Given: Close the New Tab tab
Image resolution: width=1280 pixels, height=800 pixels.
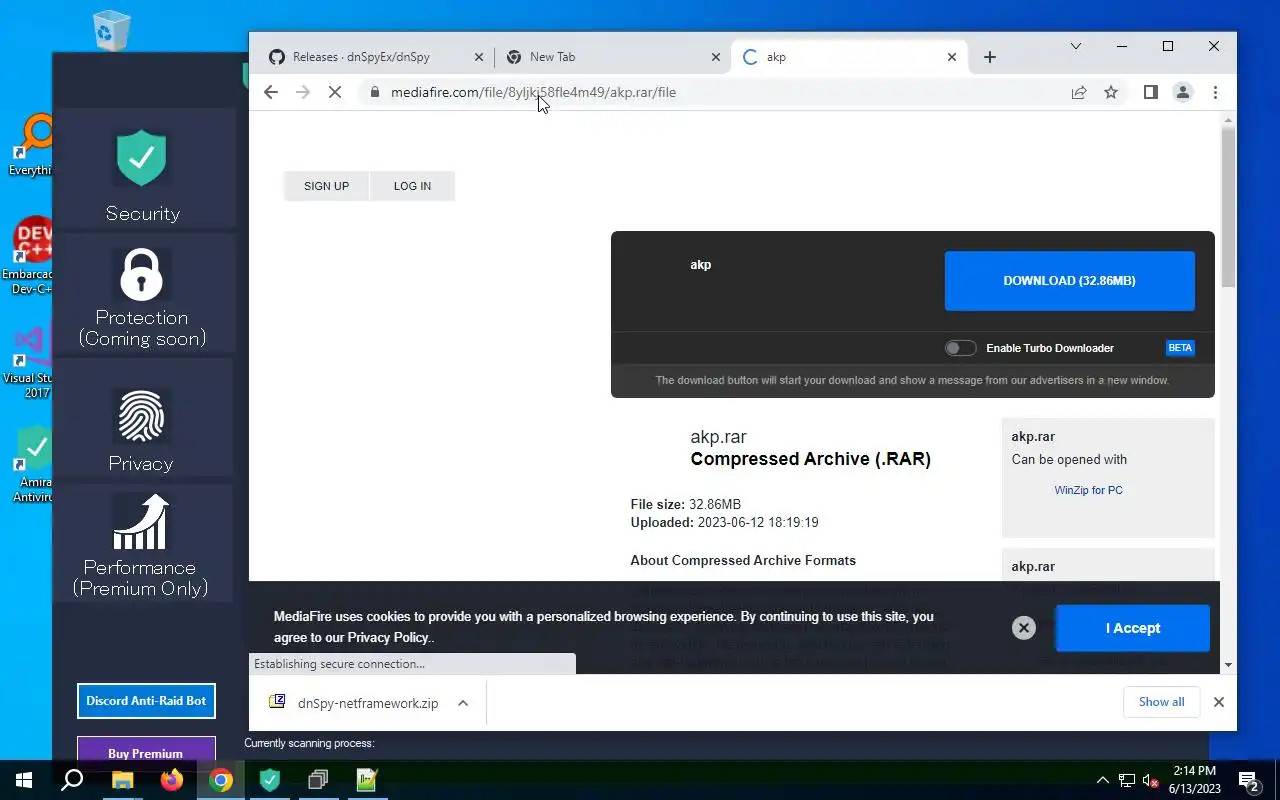Looking at the screenshot, I should pos(715,57).
